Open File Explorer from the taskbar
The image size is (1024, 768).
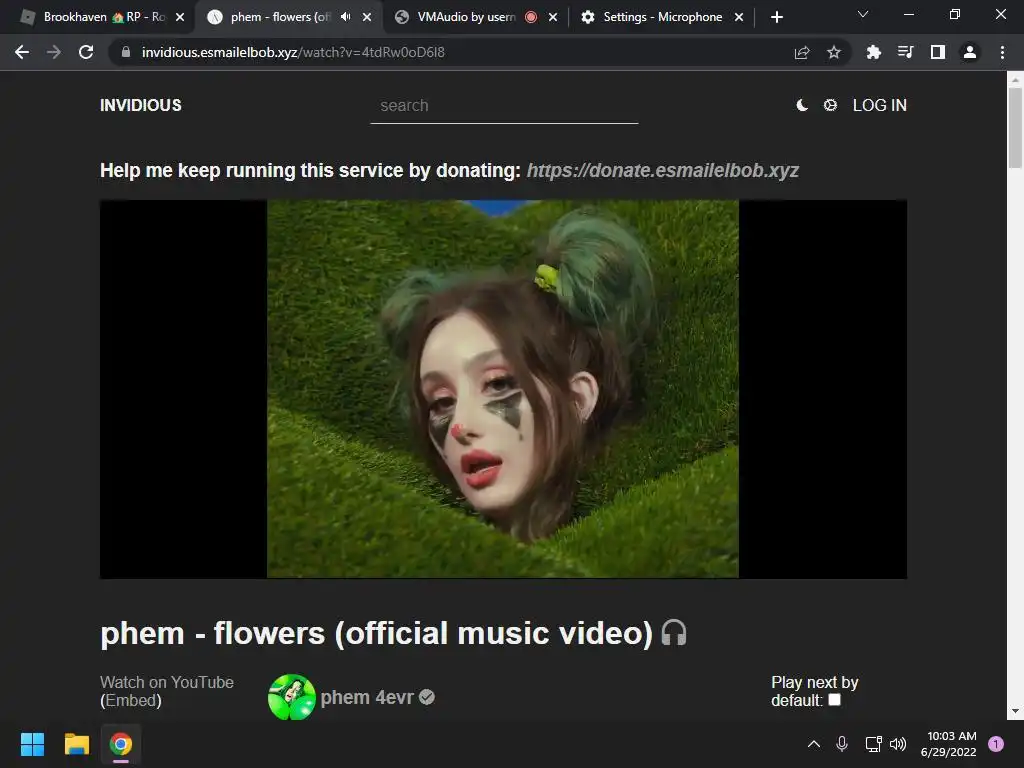pos(76,744)
